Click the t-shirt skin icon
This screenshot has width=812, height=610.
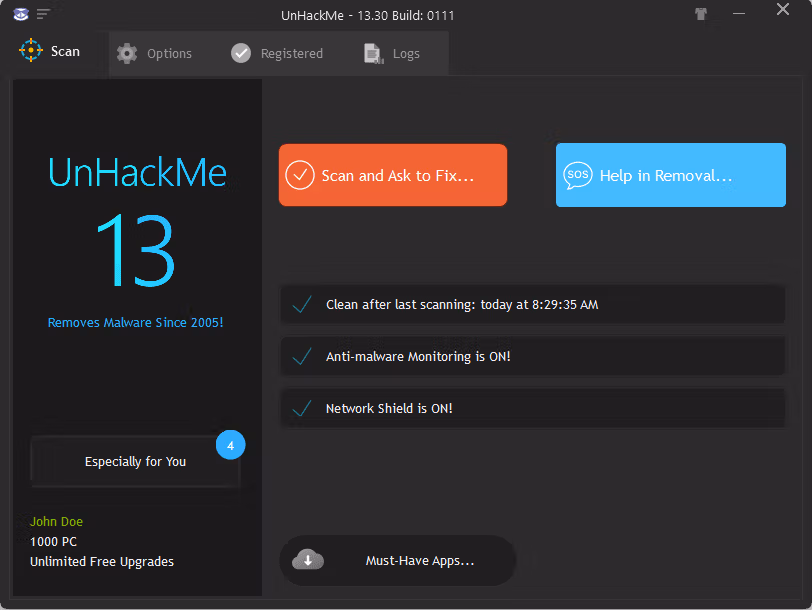point(701,14)
